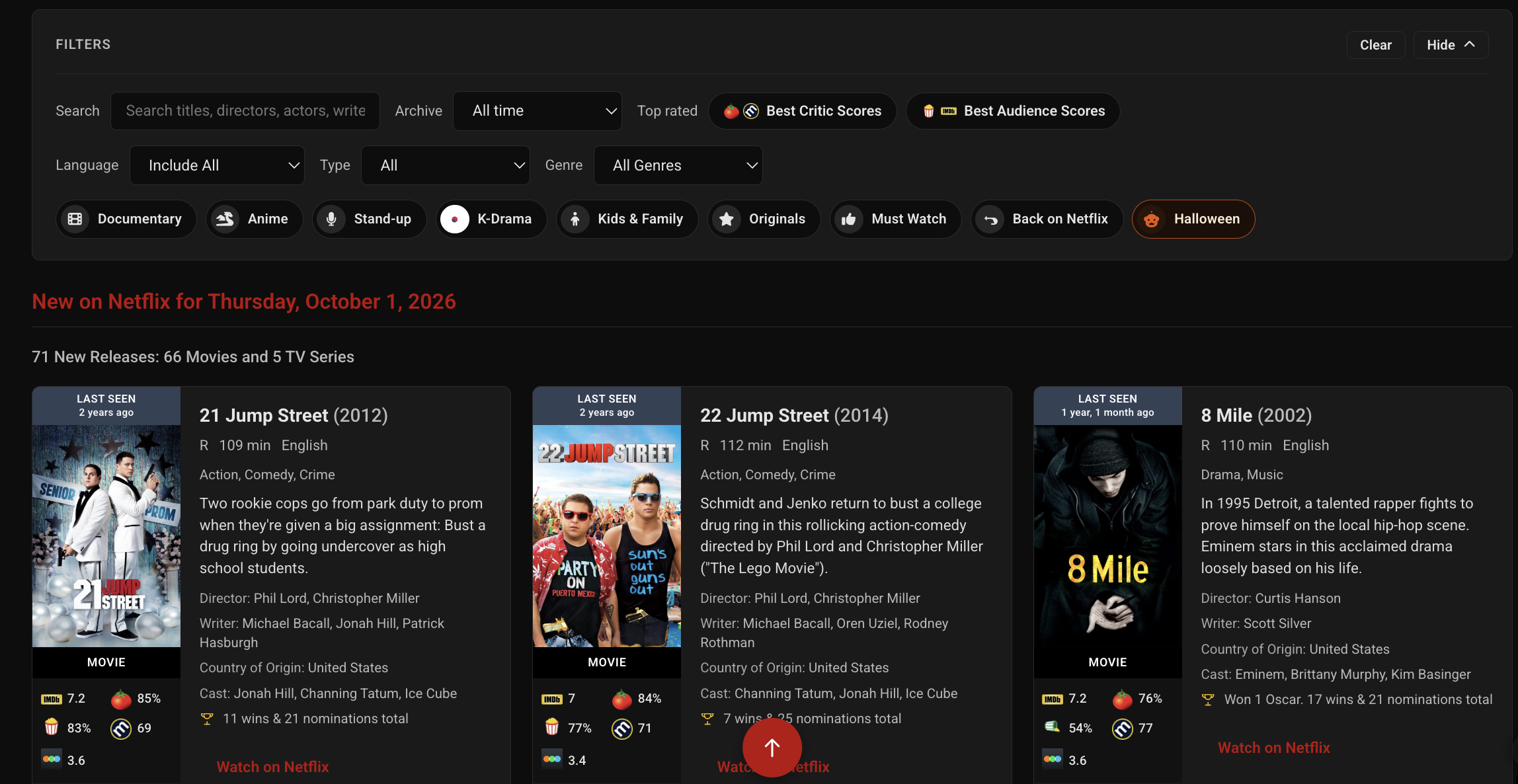Select Back on Netflix filter
The height and width of the screenshot is (784, 1518).
pyautogui.click(x=1047, y=219)
